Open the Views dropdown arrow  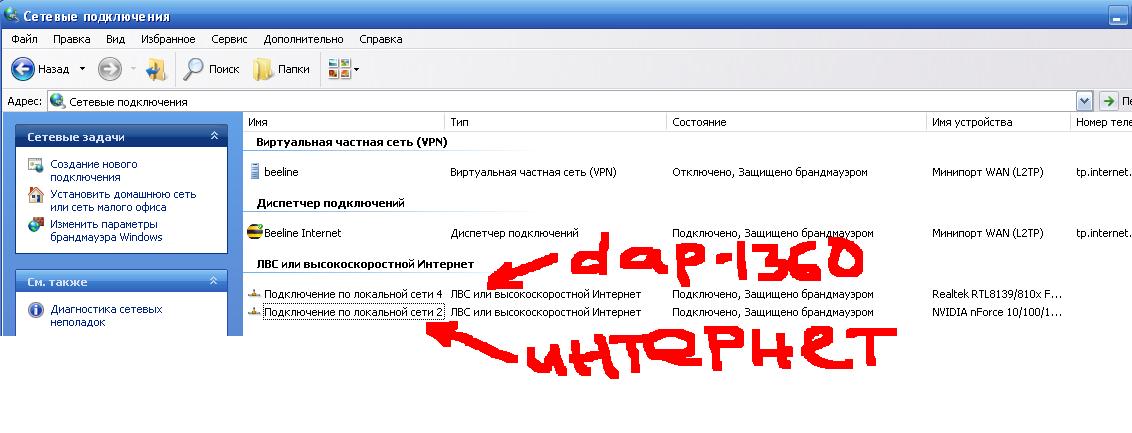(356, 70)
